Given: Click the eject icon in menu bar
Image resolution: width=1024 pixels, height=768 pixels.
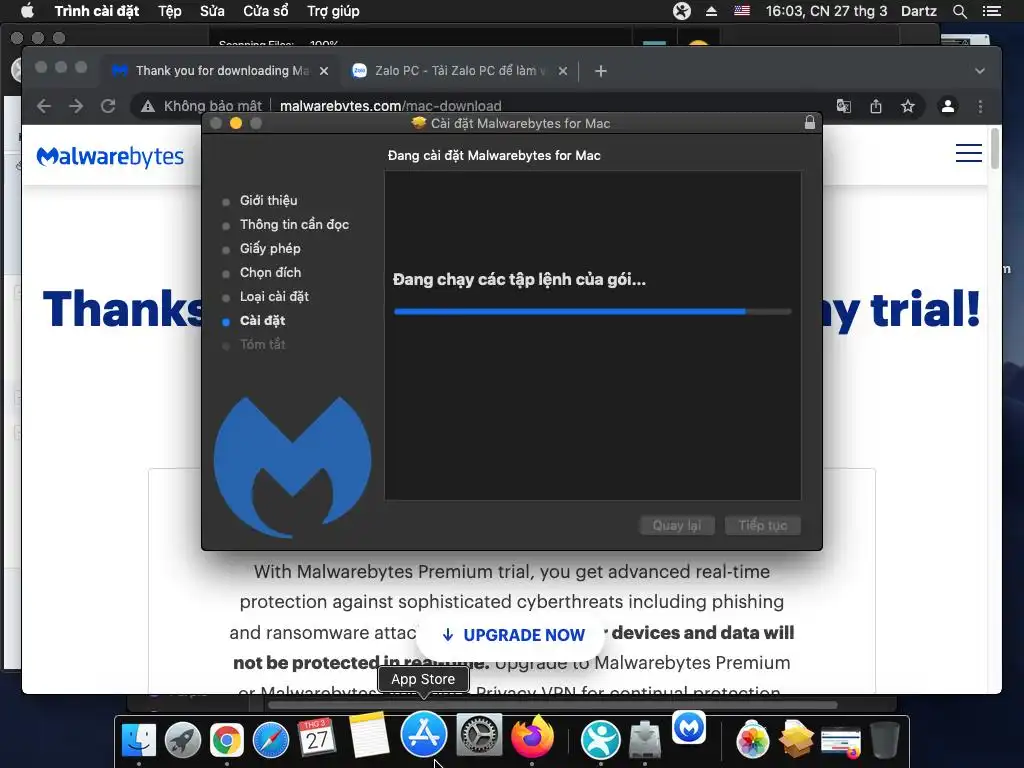Looking at the screenshot, I should click(x=711, y=11).
